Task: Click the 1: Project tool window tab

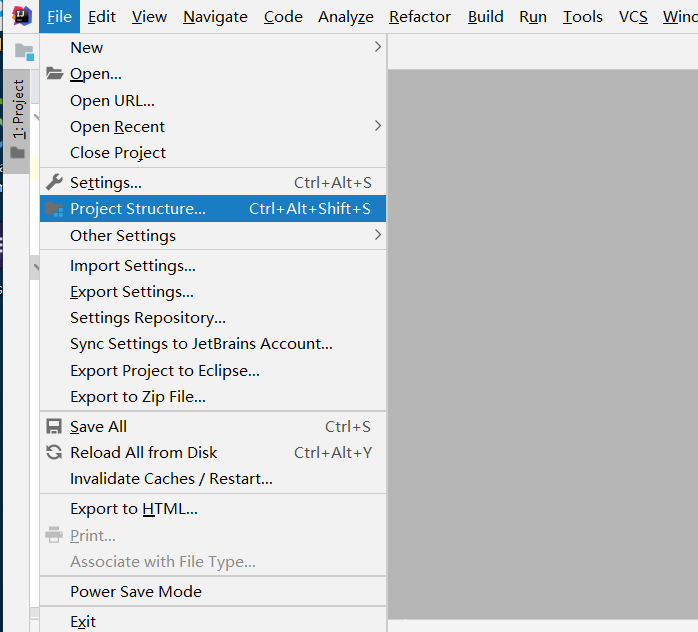Action: (x=18, y=121)
